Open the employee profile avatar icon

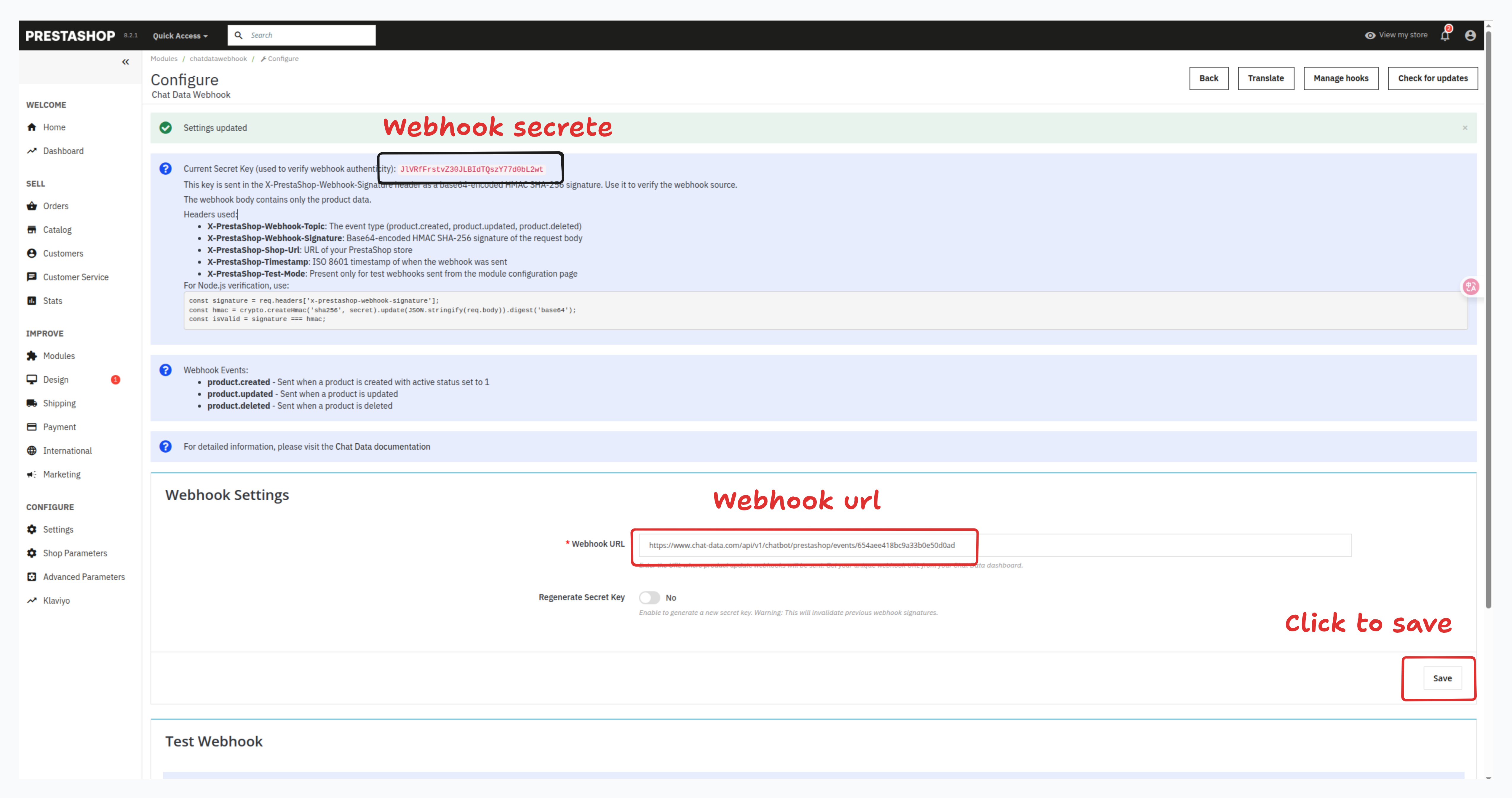point(1470,35)
